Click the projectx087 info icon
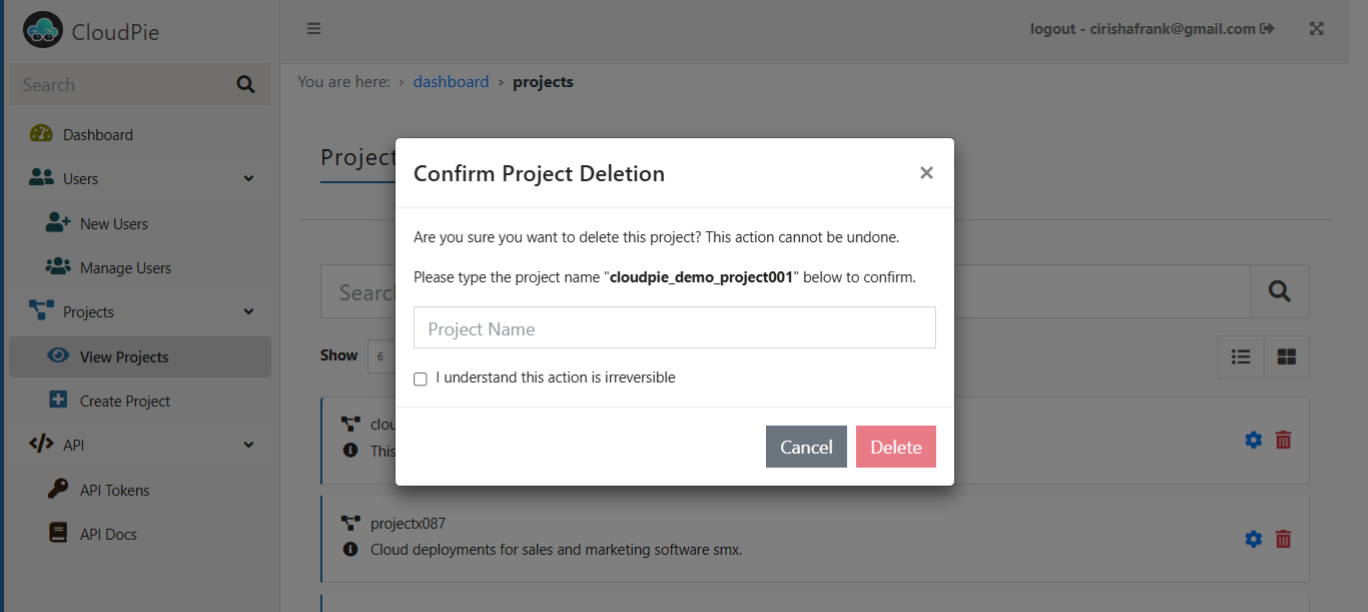Screen dimensions: 1368x612 (350, 549)
